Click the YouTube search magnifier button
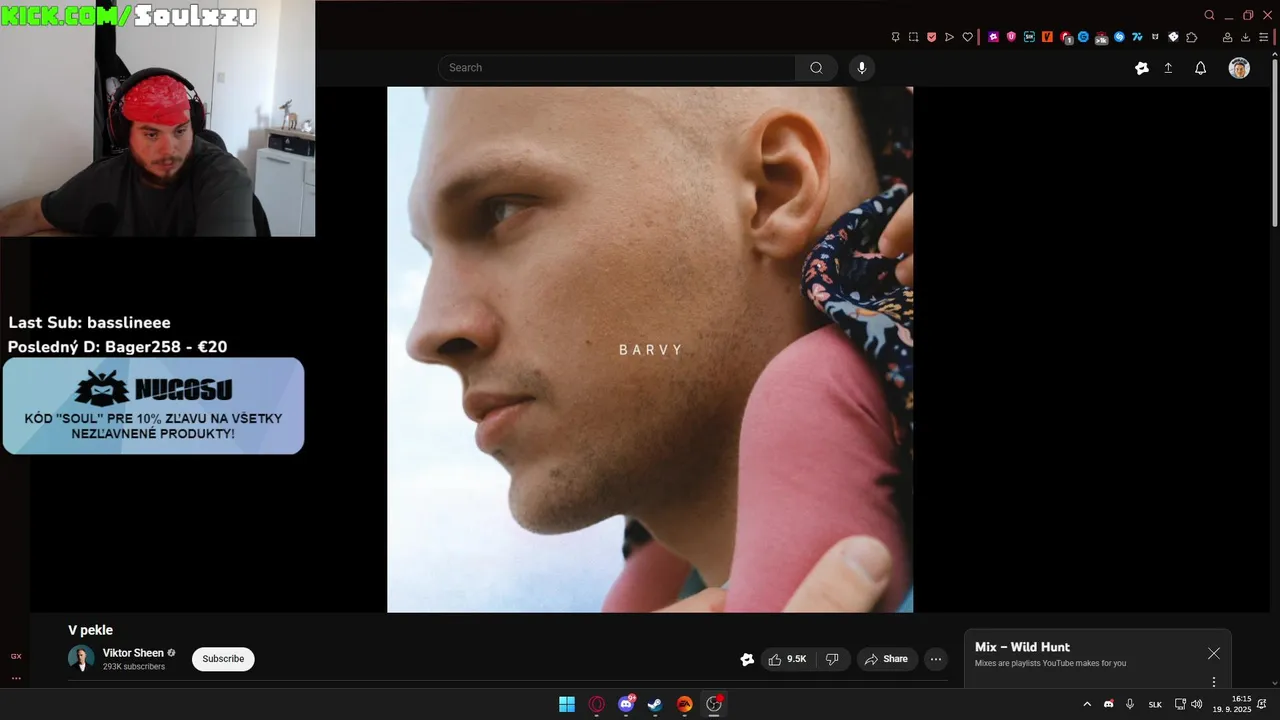 click(816, 68)
